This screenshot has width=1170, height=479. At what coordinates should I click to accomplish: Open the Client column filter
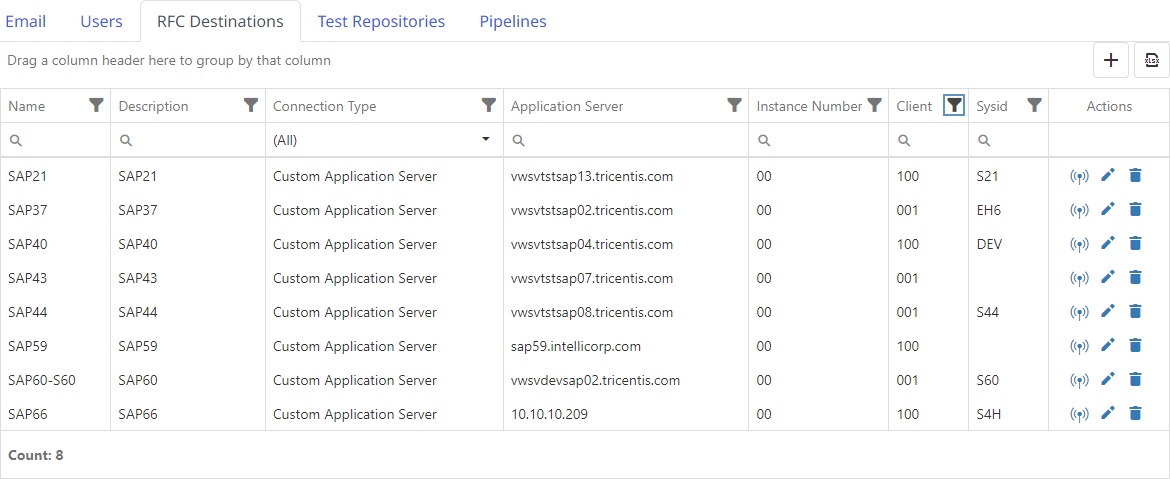click(x=954, y=105)
